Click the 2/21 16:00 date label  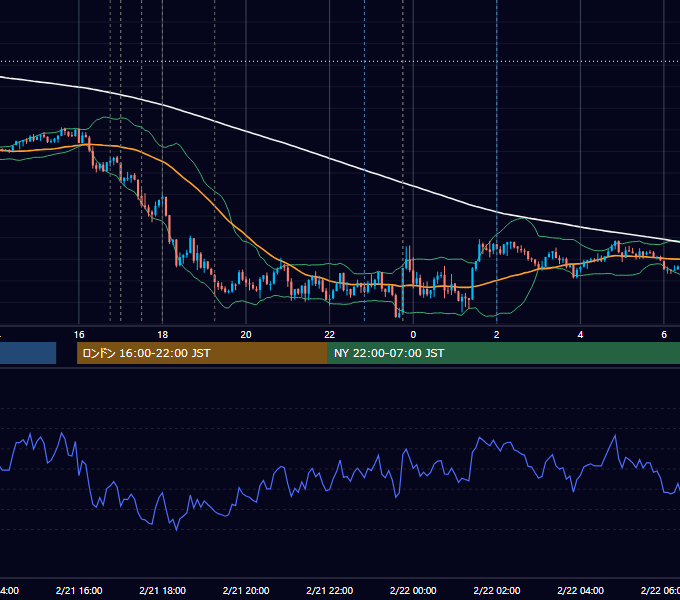pyautogui.click(x=79, y=590)
